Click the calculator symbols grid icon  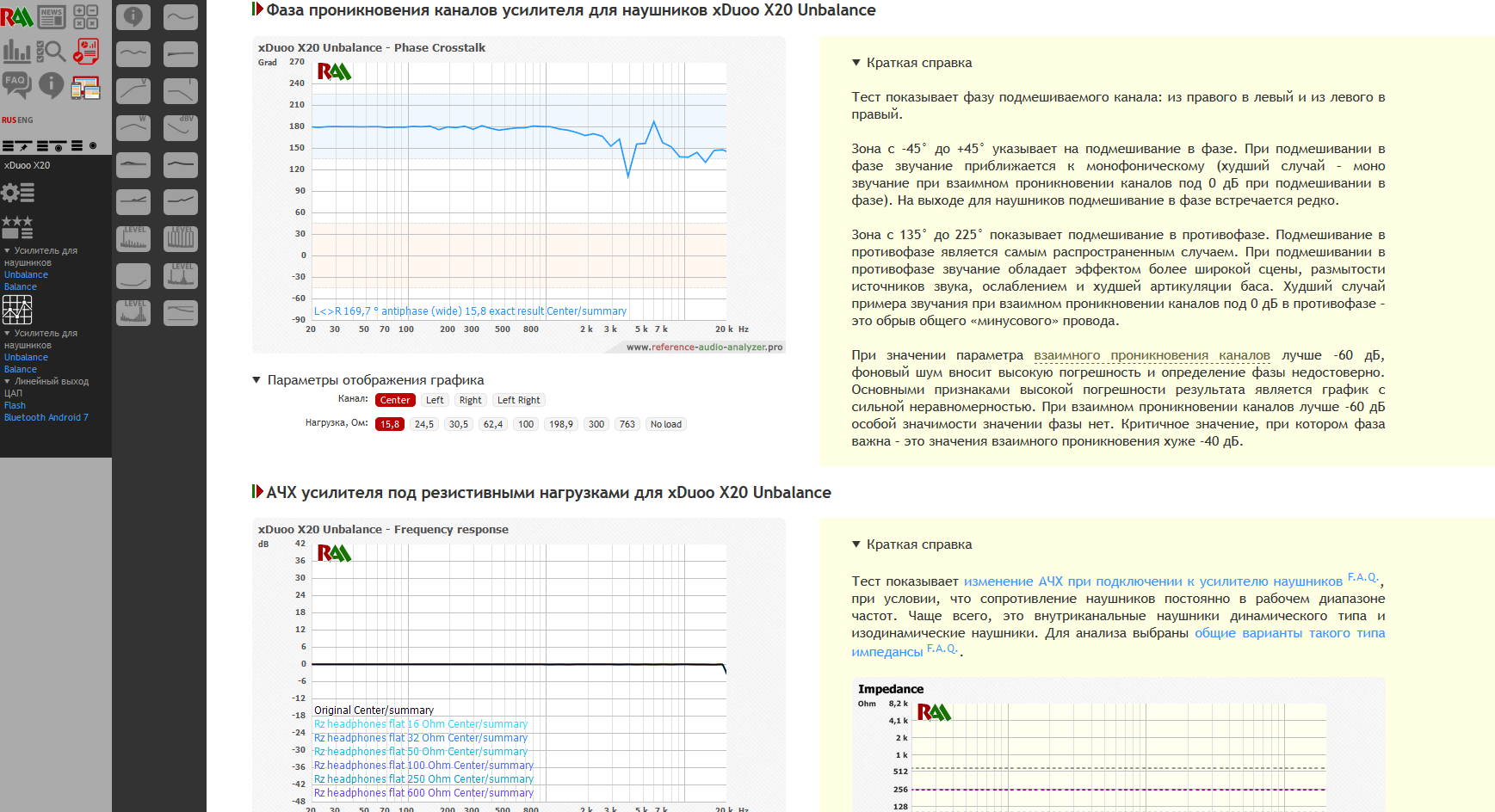point(85,17)
